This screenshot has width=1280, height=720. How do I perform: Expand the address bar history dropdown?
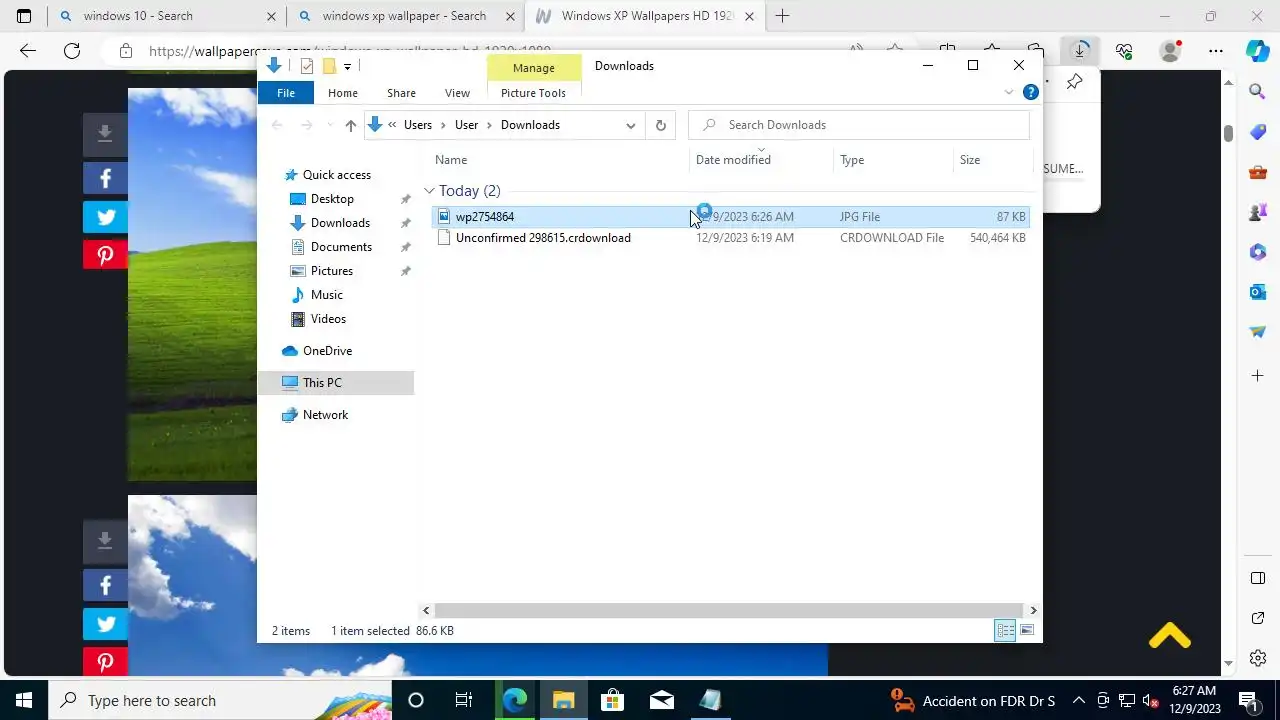pyautogui.click(x=631, y=125)
